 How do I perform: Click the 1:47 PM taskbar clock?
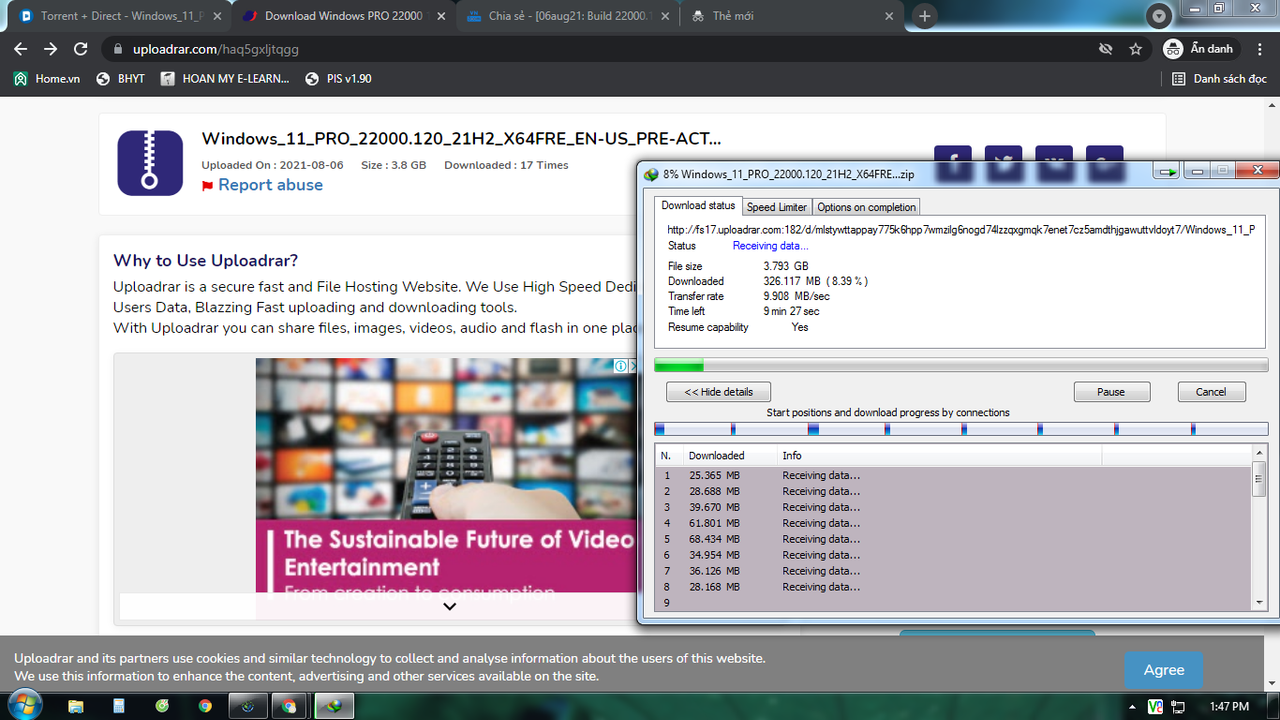[x=1229, y=706]
